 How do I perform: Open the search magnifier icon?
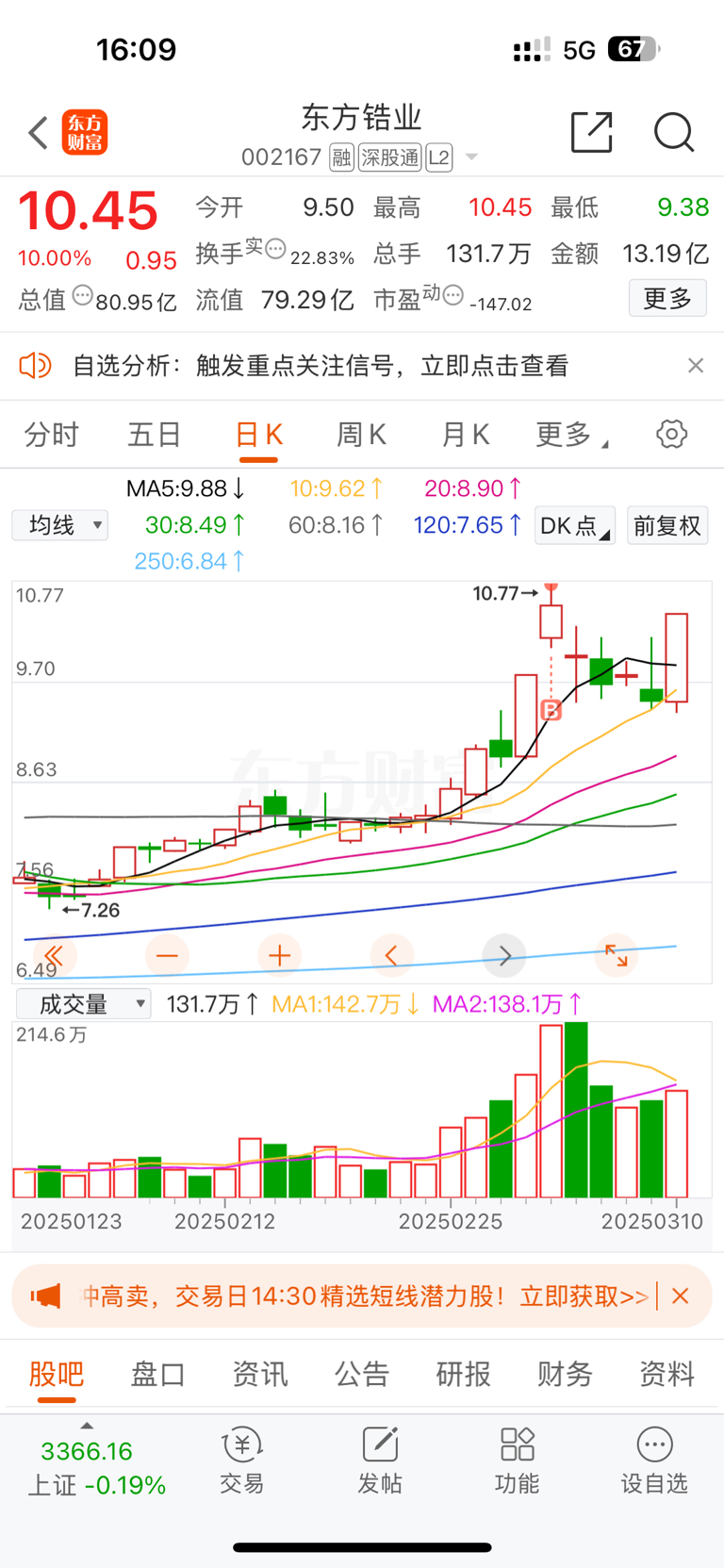coord(674,132)
